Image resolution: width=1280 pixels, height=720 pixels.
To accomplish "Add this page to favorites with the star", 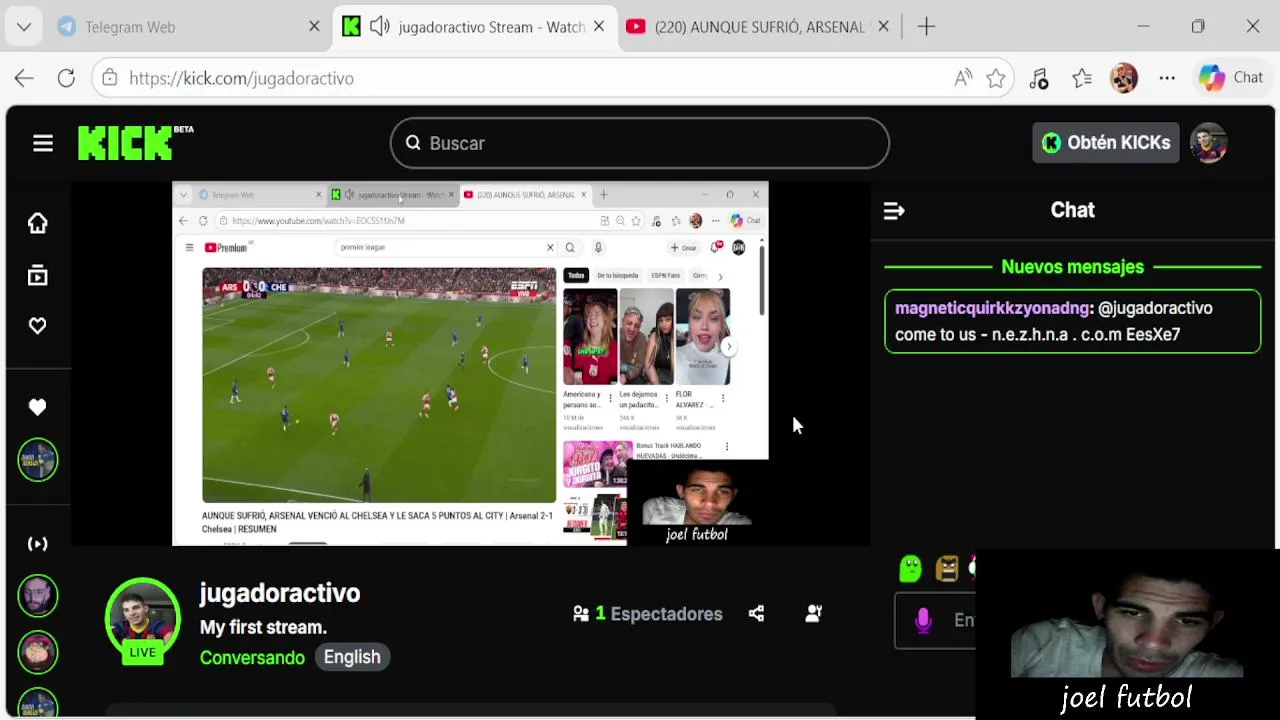I will coord(996,78).
